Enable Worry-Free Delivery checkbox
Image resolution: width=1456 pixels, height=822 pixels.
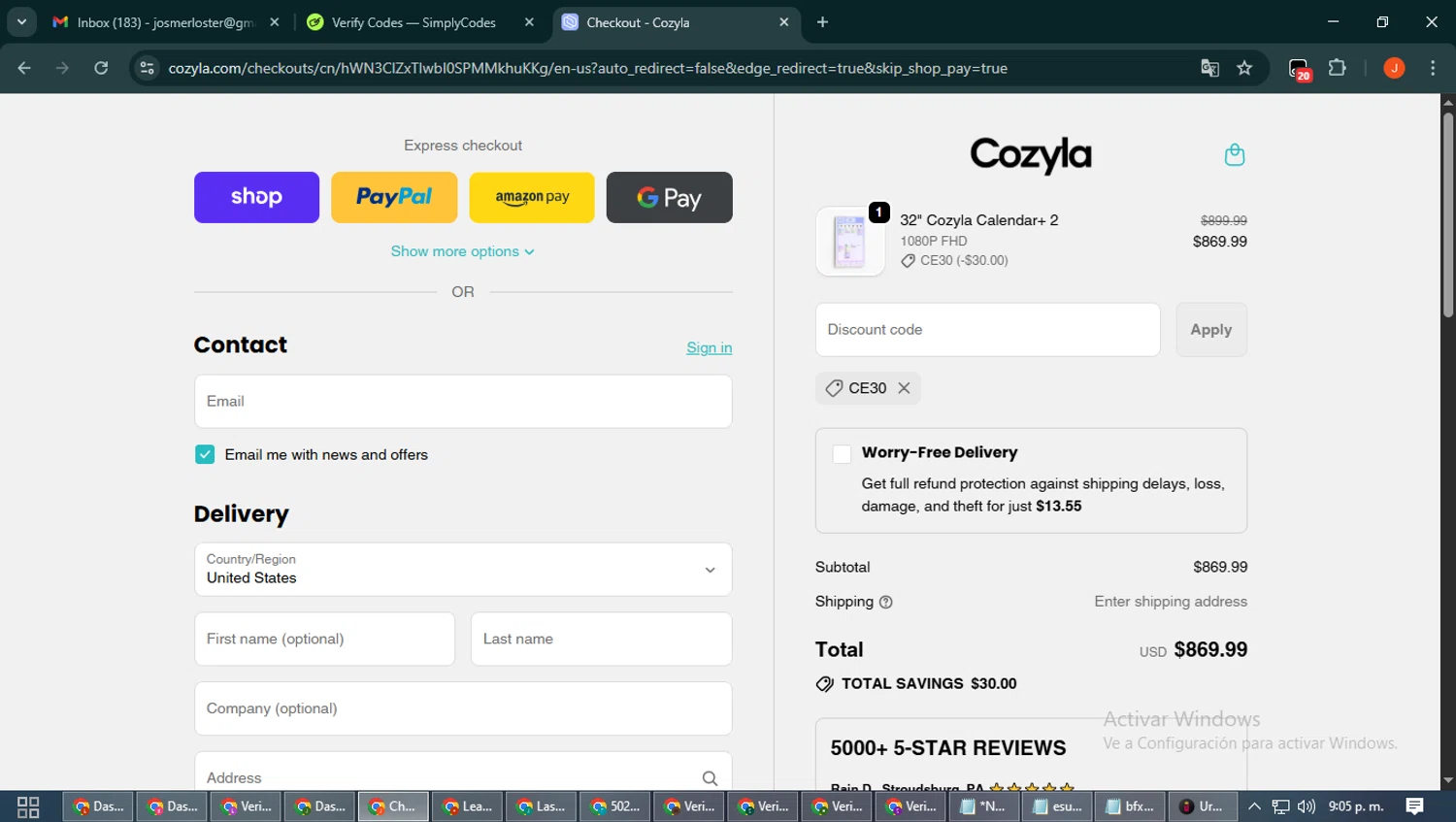(842, 453)
